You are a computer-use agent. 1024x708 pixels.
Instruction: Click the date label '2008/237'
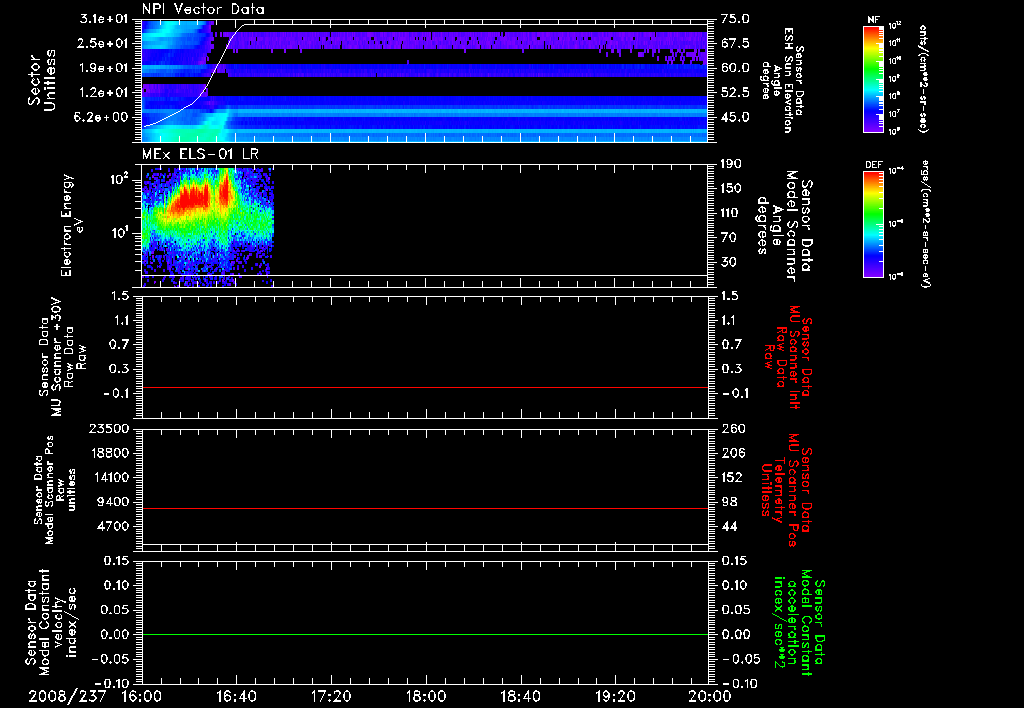[67, 696]
